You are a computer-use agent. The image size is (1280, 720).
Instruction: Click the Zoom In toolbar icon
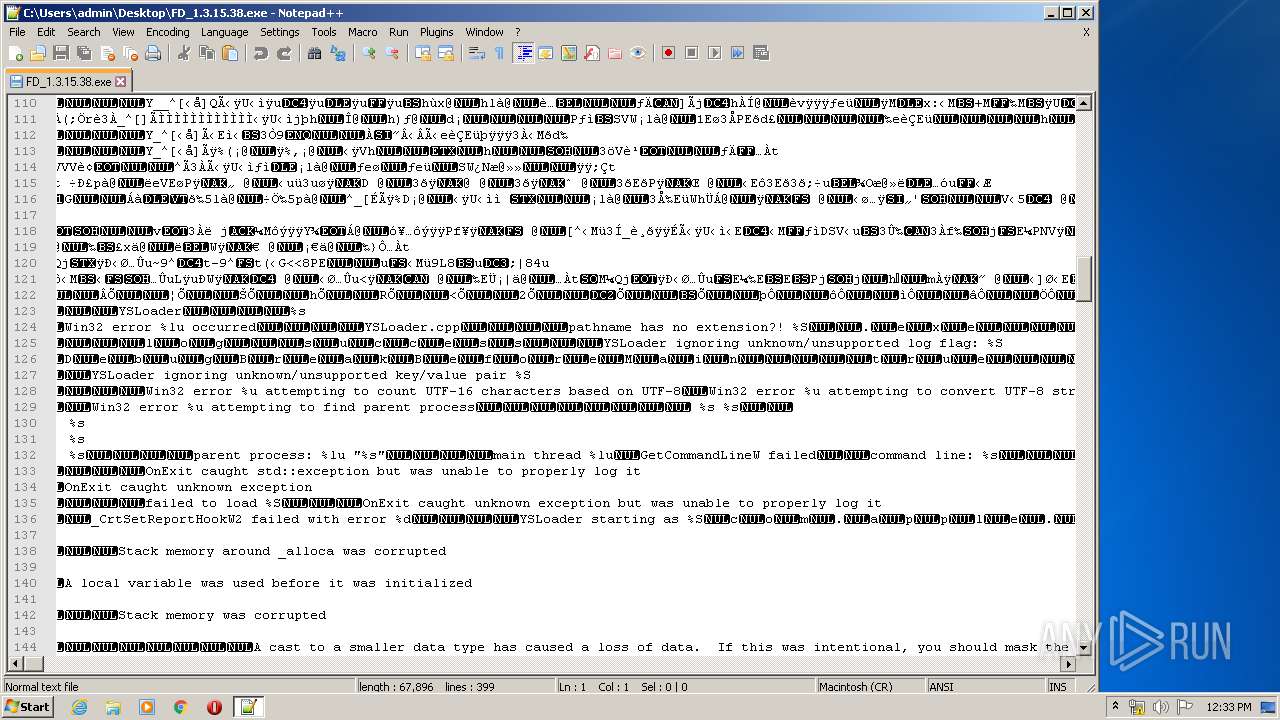click(x=369, y=53)
